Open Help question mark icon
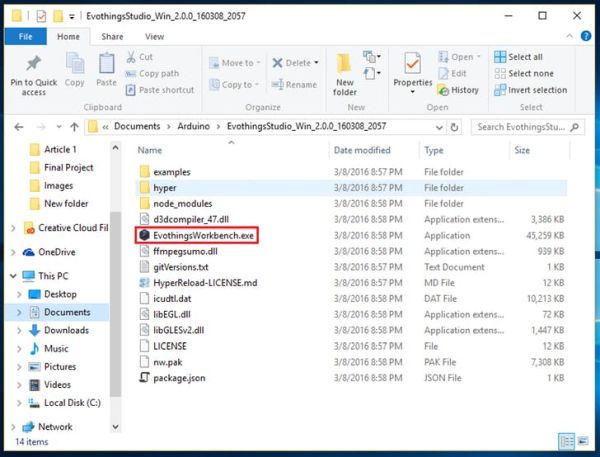Screen dimensions: 600x457 click(586, 36)
